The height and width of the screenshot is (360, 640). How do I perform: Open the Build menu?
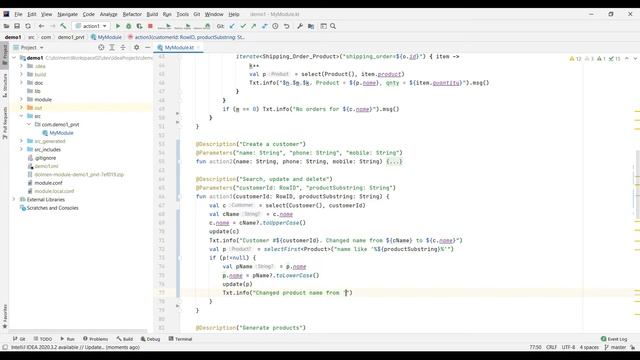point(152,14)
